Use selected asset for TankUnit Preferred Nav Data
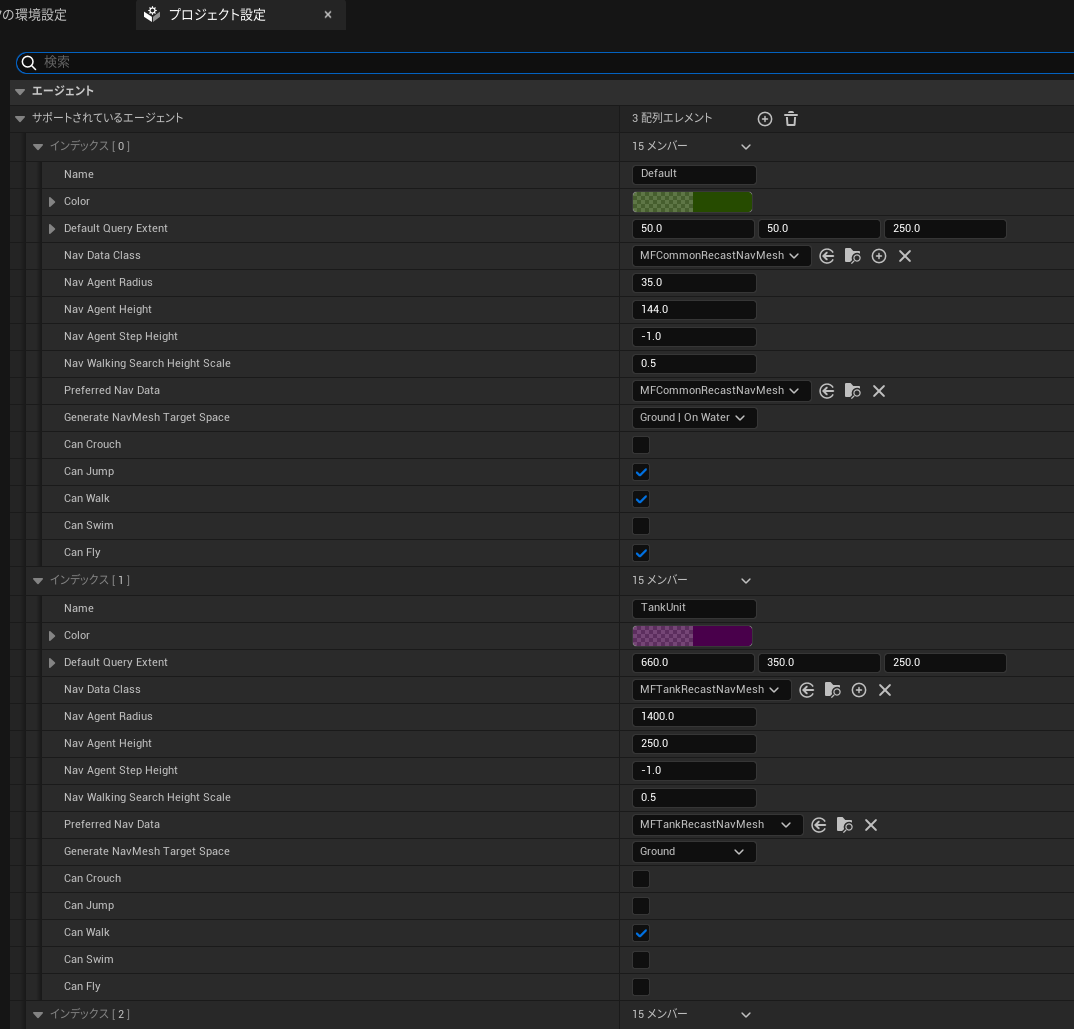The width and height of the screenshot is (1074, 1029). [x=819, y=825]
